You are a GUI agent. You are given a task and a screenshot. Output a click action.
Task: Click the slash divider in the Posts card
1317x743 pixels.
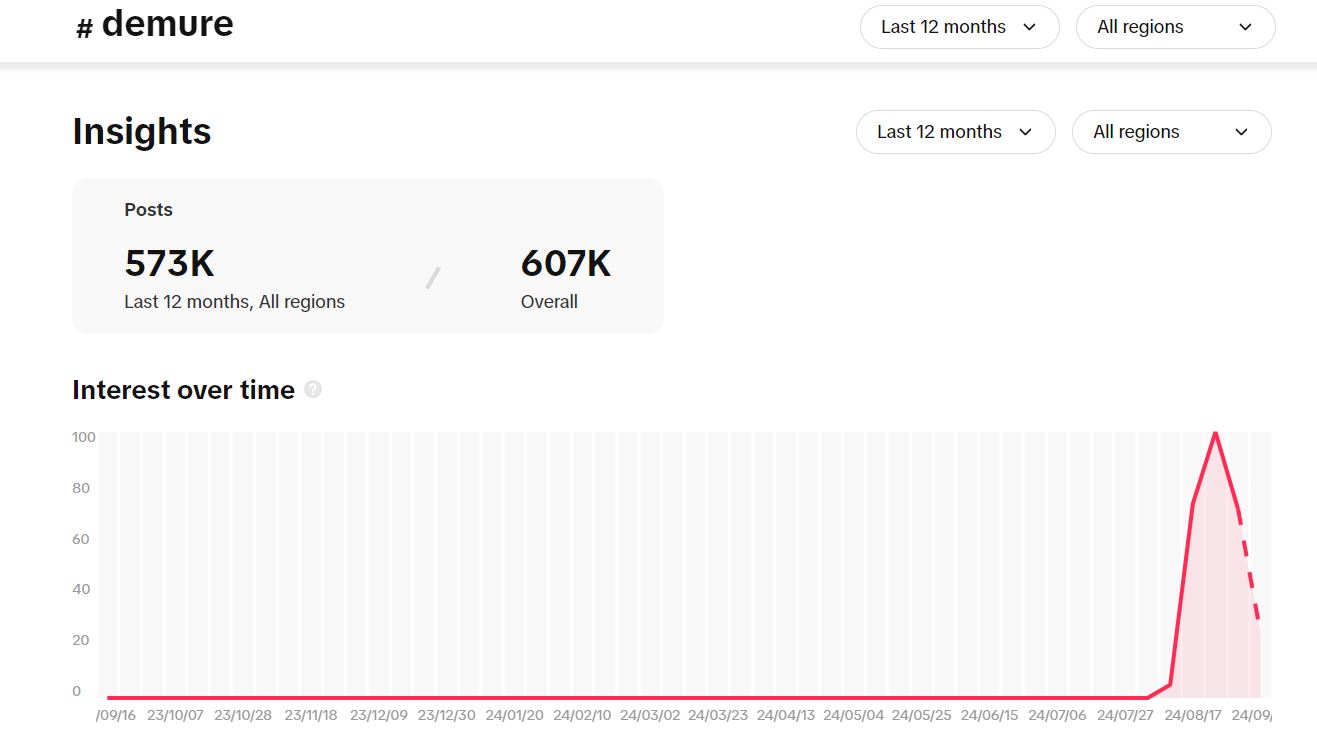[x=433, y=278]
